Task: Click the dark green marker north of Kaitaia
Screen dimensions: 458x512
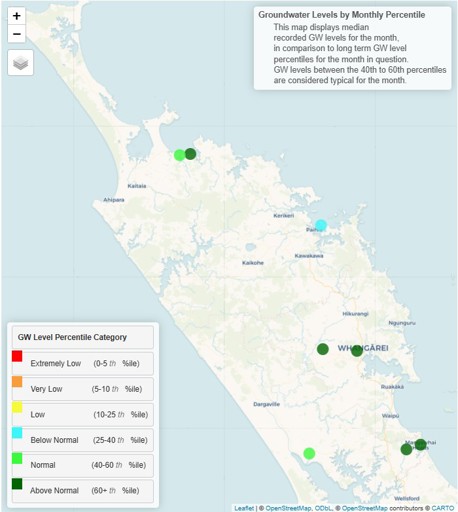Action: coord(190,154)
